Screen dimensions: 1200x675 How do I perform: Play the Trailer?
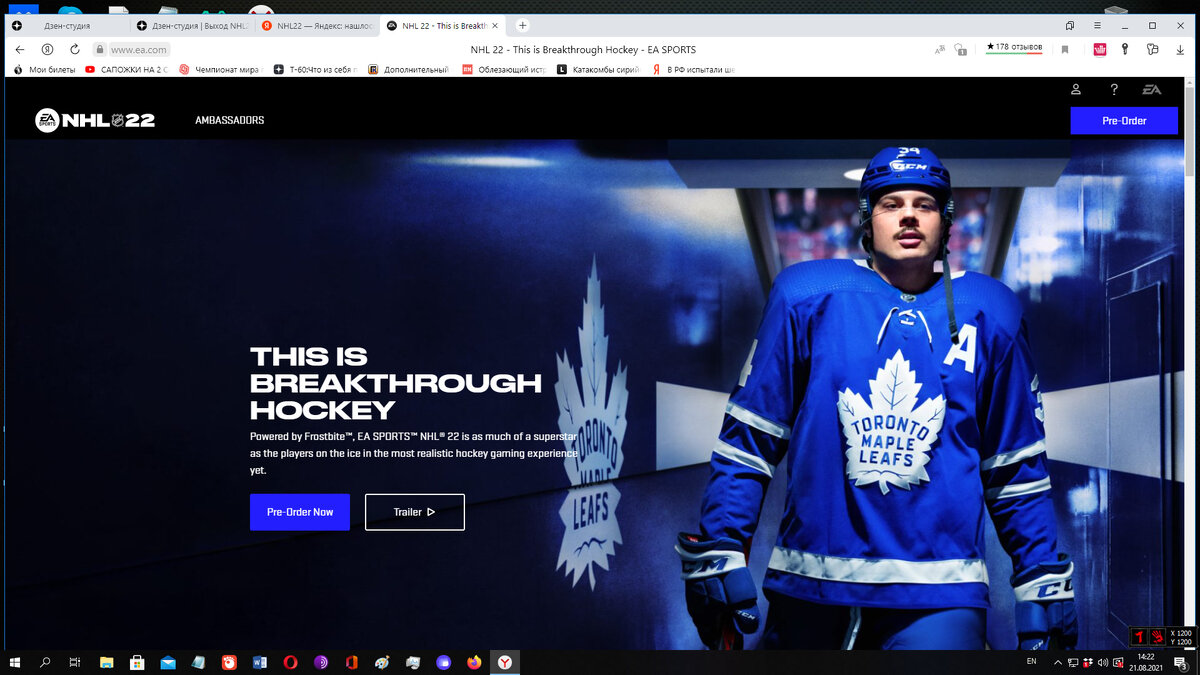coord(415,512)
